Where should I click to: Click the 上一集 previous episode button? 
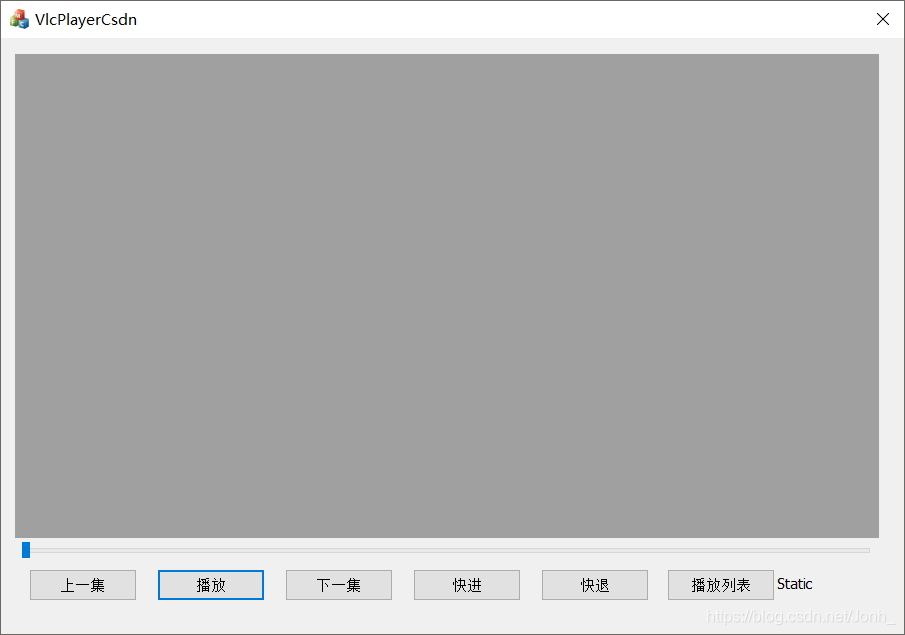(83, 585)
